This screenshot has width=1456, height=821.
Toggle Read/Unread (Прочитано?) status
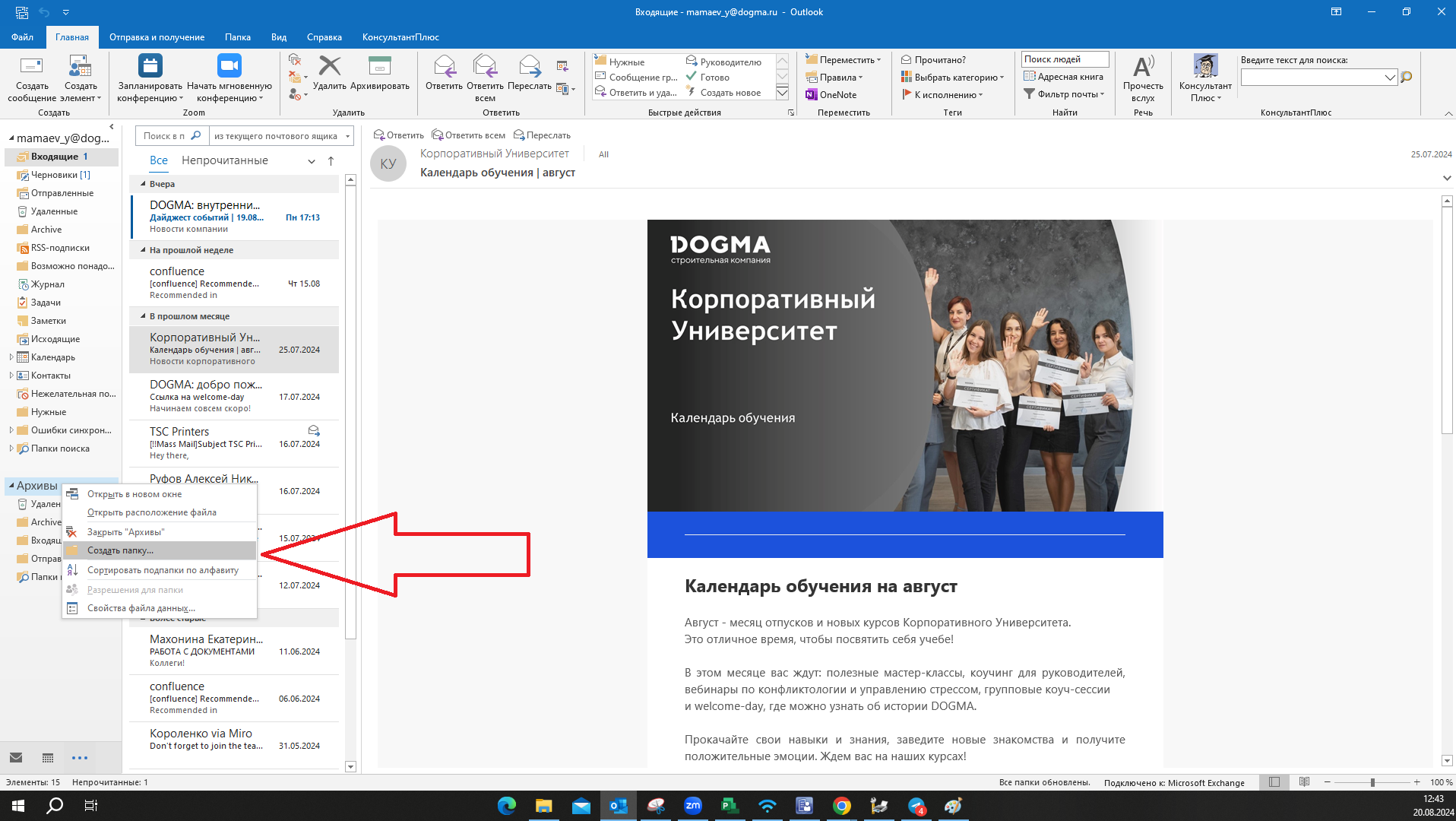point(933,60)
